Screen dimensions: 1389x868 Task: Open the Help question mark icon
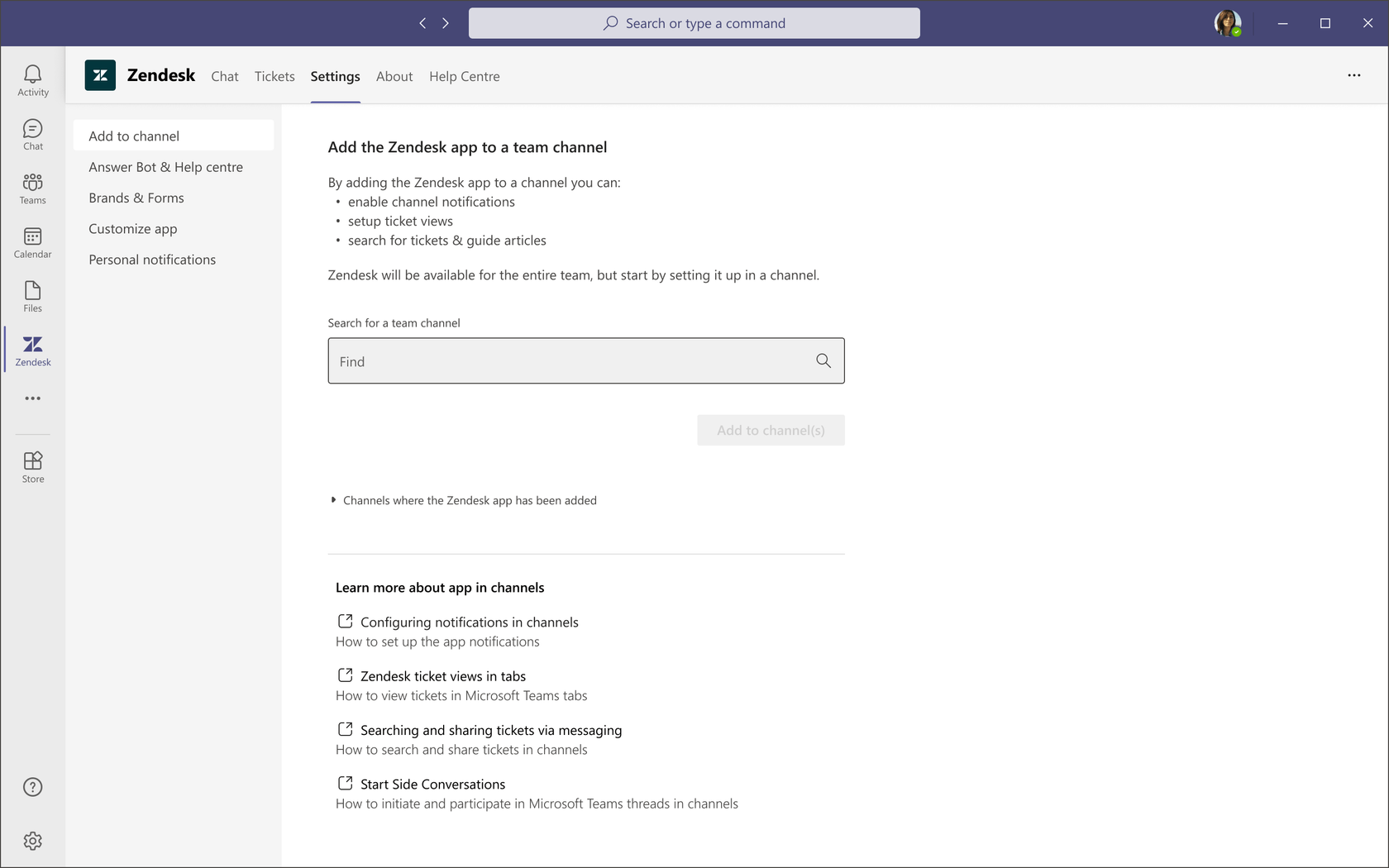32,787
